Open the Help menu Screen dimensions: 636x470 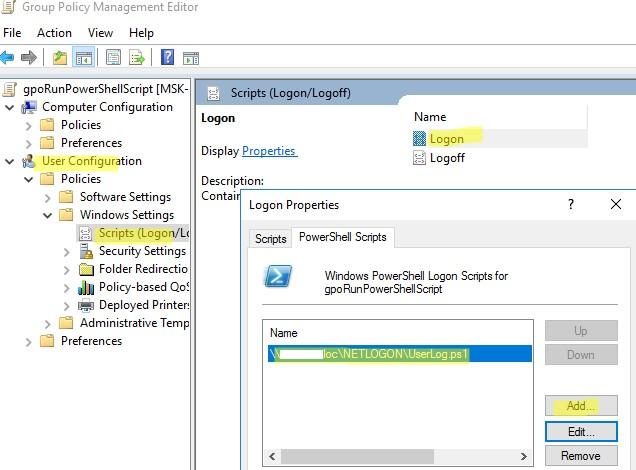tap(141, 33)
